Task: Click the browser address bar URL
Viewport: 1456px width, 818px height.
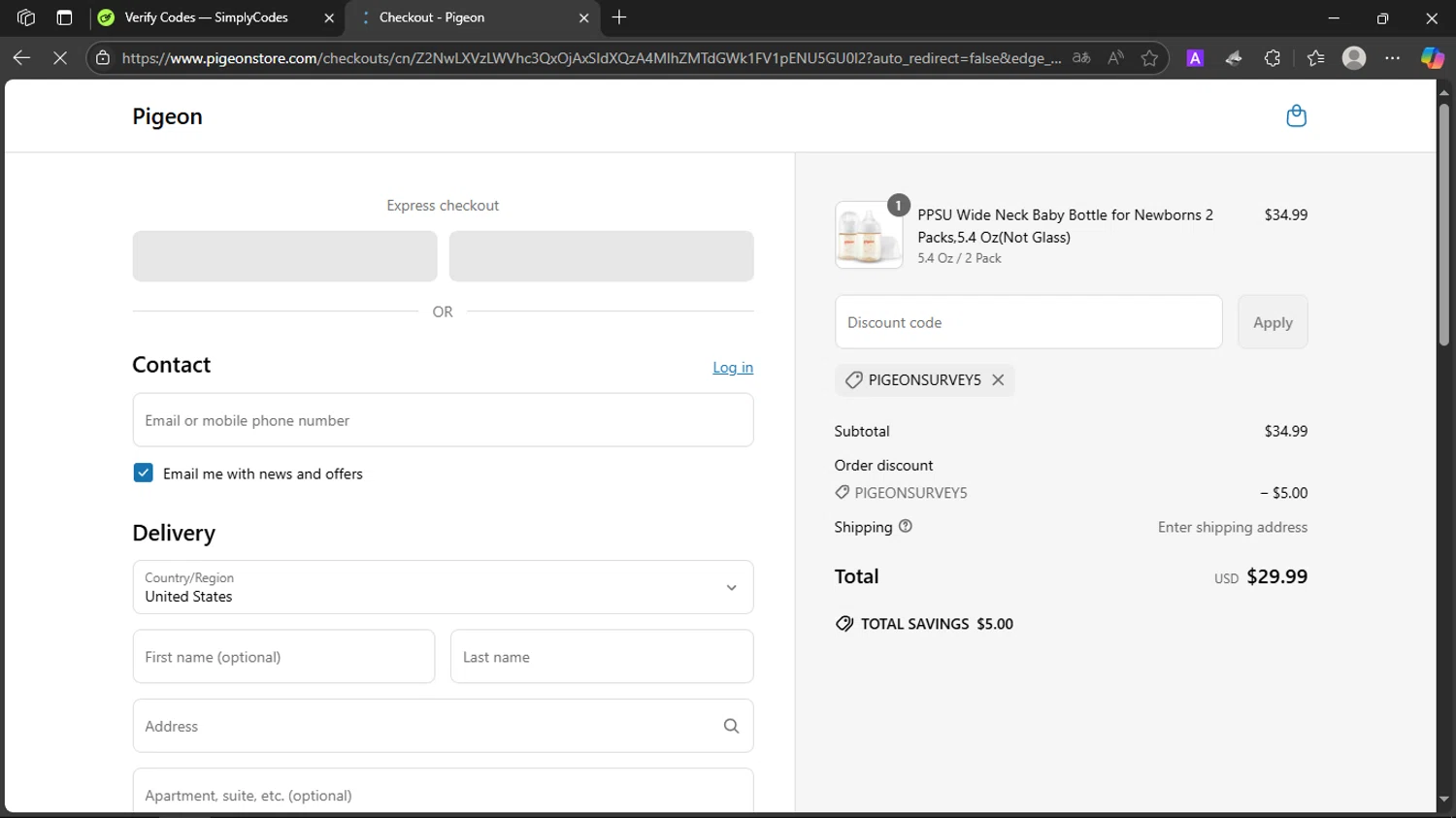Action: 592,58
